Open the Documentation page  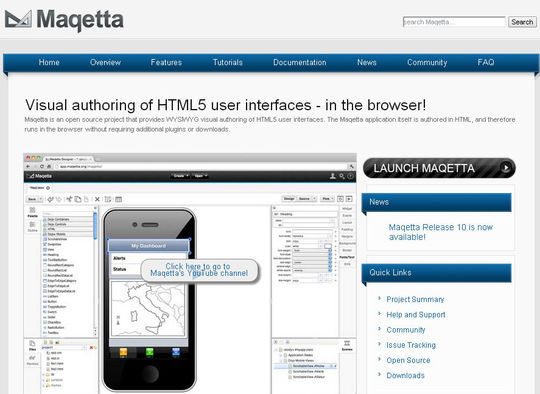coord(300,62)
